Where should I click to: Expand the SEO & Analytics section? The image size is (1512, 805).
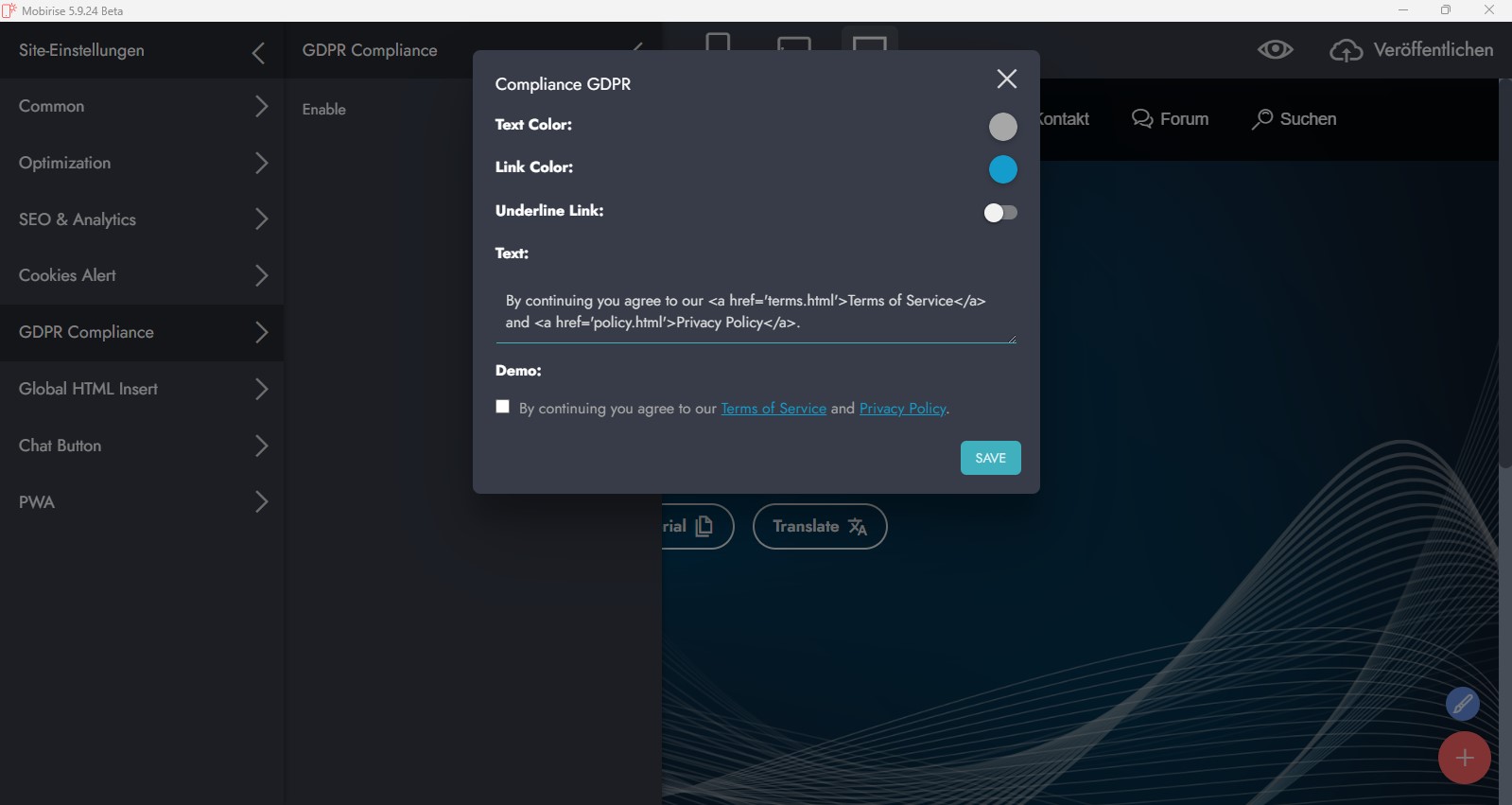click(261, 219)
